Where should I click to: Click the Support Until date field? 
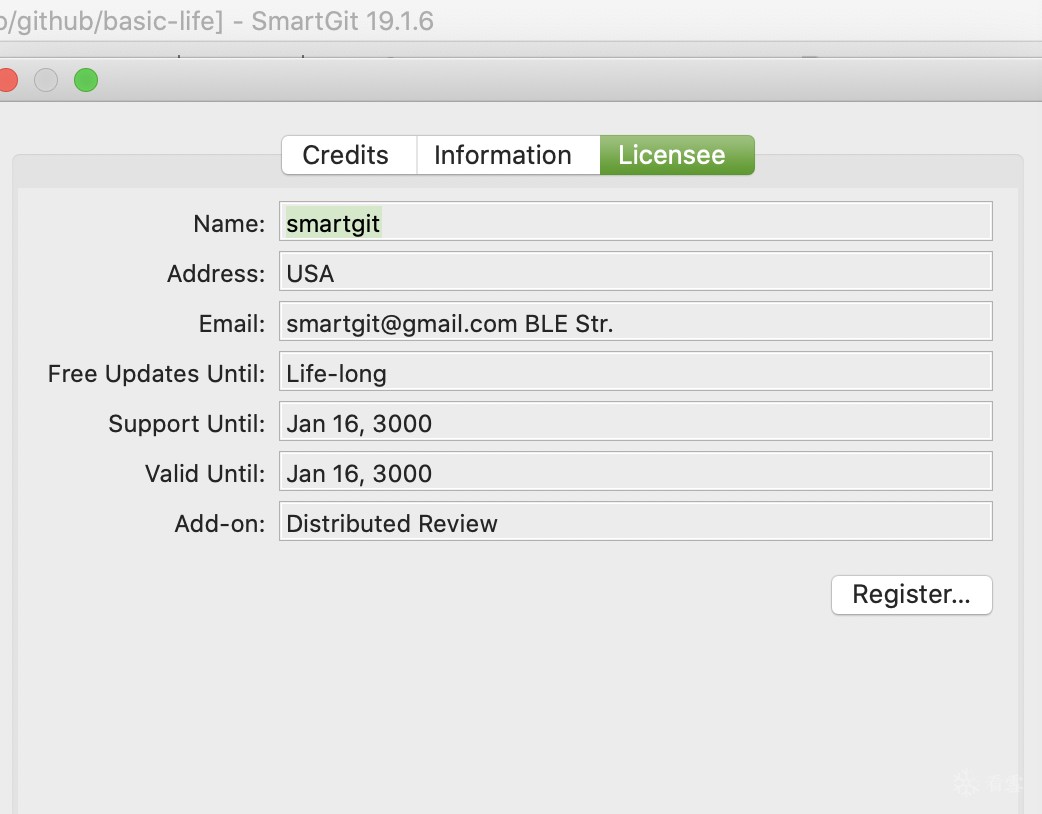coord(635,422)
